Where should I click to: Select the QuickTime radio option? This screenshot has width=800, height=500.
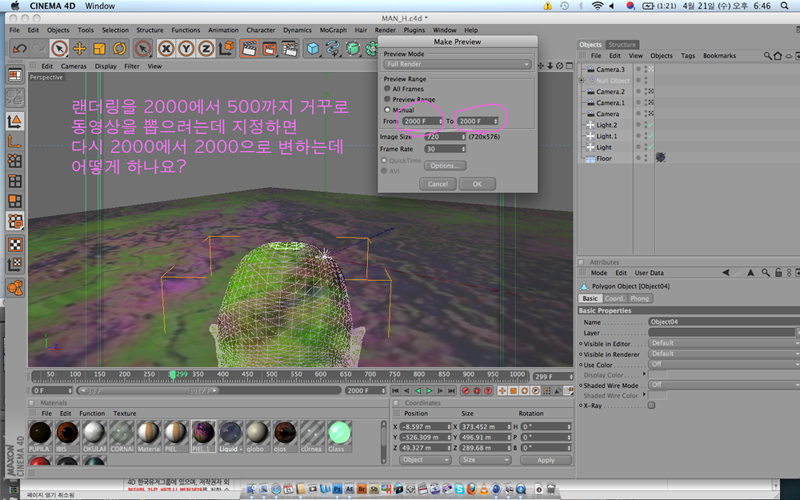pyautogui.click(x=384, y=161)
